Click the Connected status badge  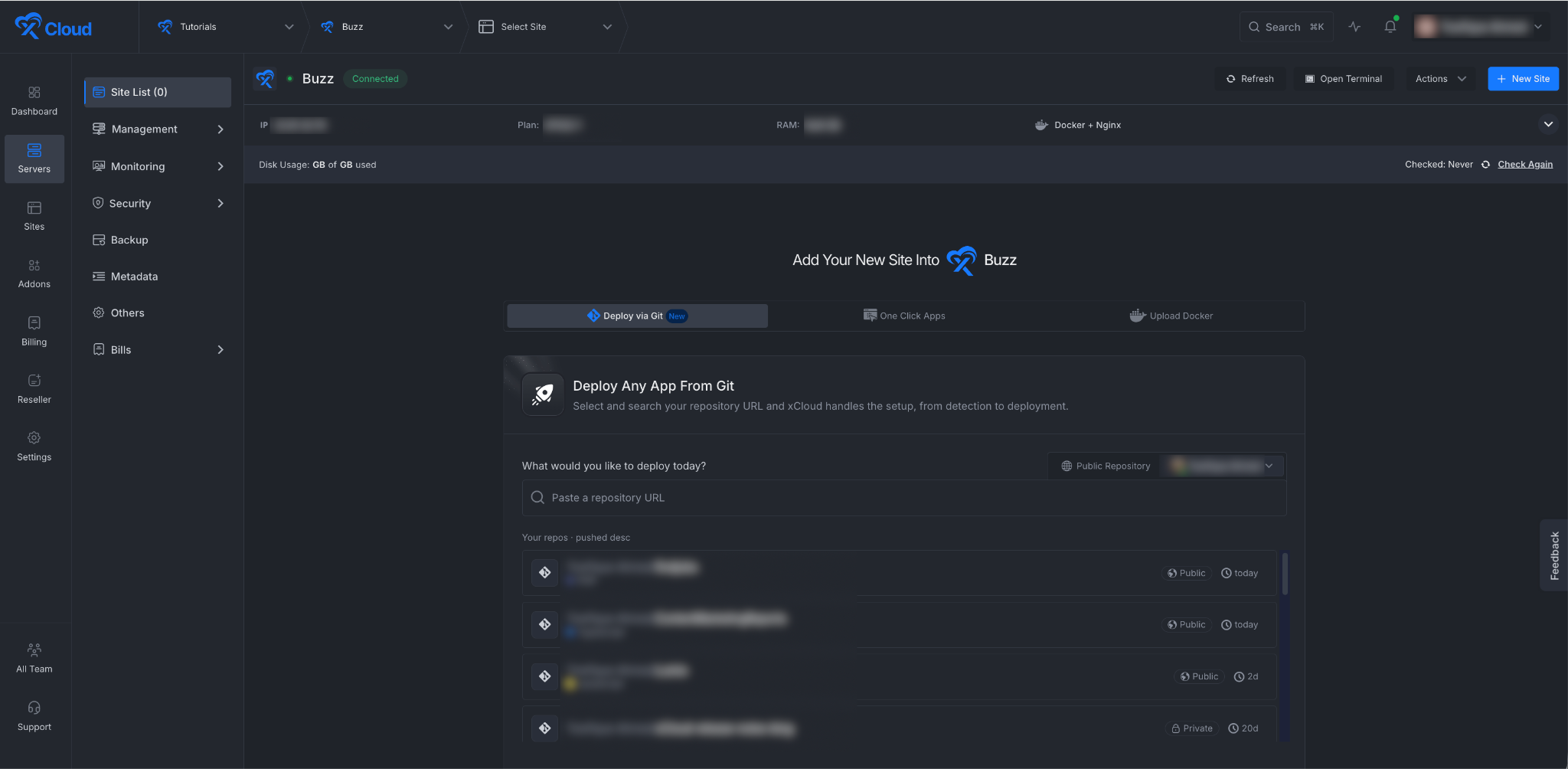[375, 79]
